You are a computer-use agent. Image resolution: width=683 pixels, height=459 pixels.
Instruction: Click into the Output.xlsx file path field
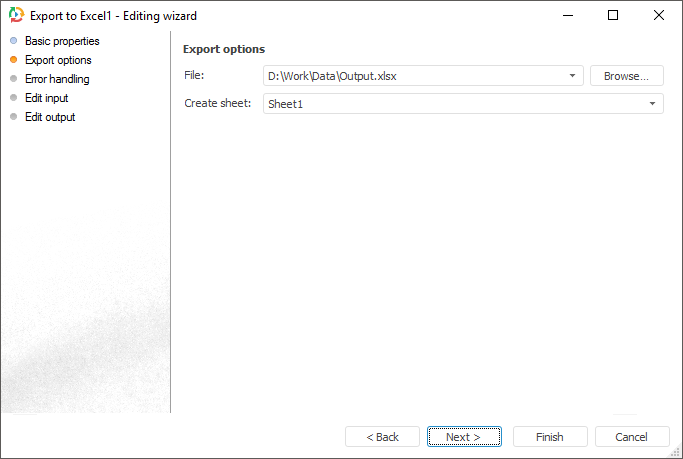point(410,76)
